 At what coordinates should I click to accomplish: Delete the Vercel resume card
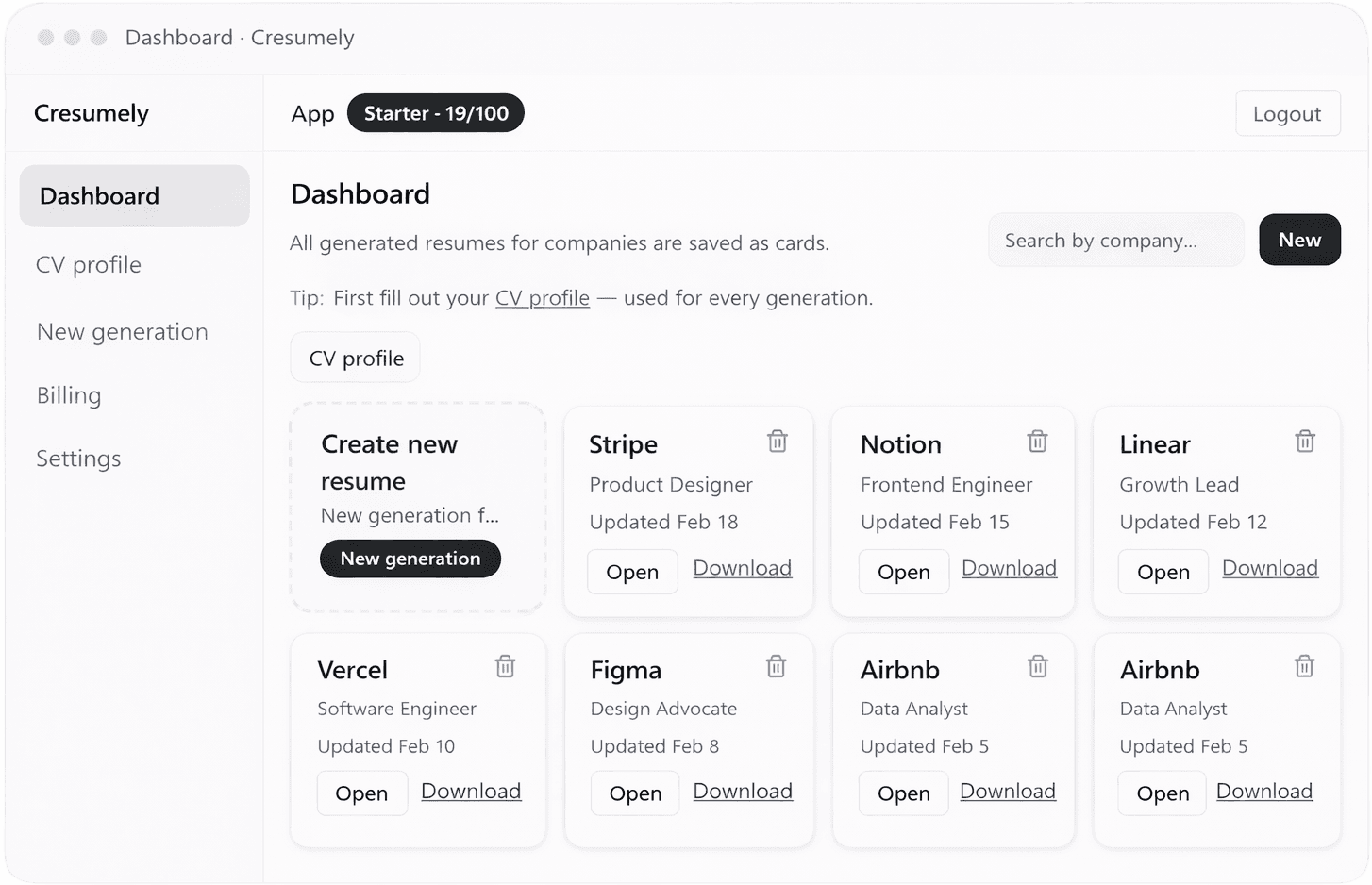505,666
